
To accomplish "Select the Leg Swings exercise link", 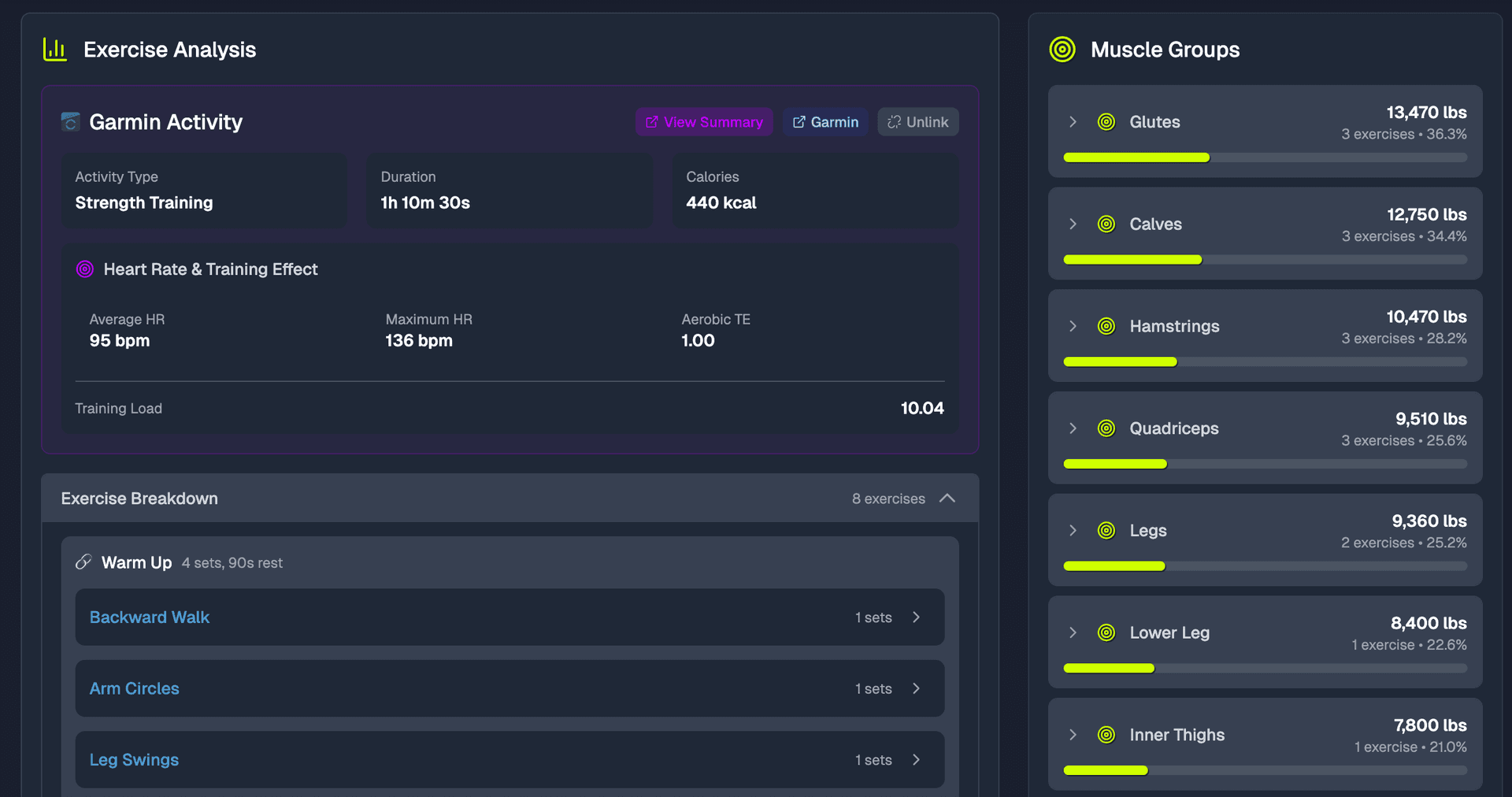I will click(134, 759).
